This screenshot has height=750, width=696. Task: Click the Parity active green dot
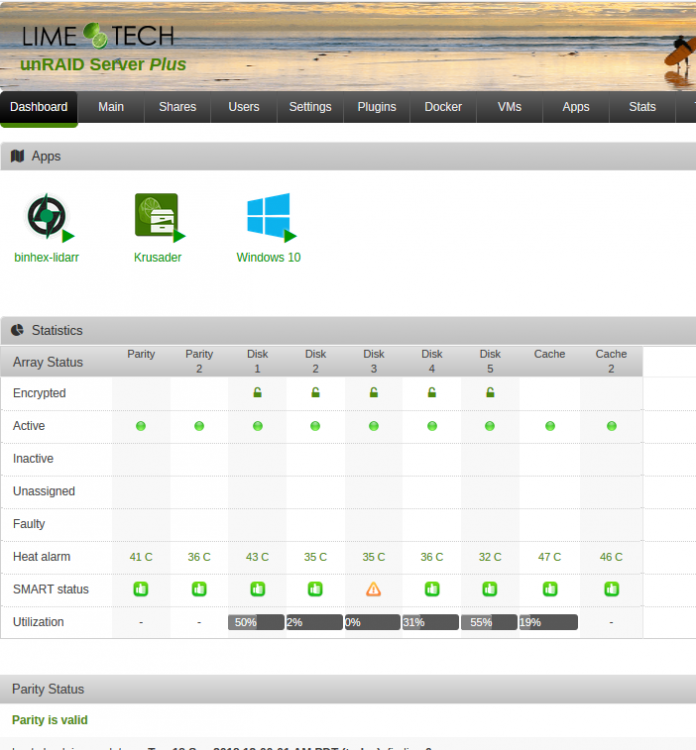pyautogui.click(x=141, y=426)
